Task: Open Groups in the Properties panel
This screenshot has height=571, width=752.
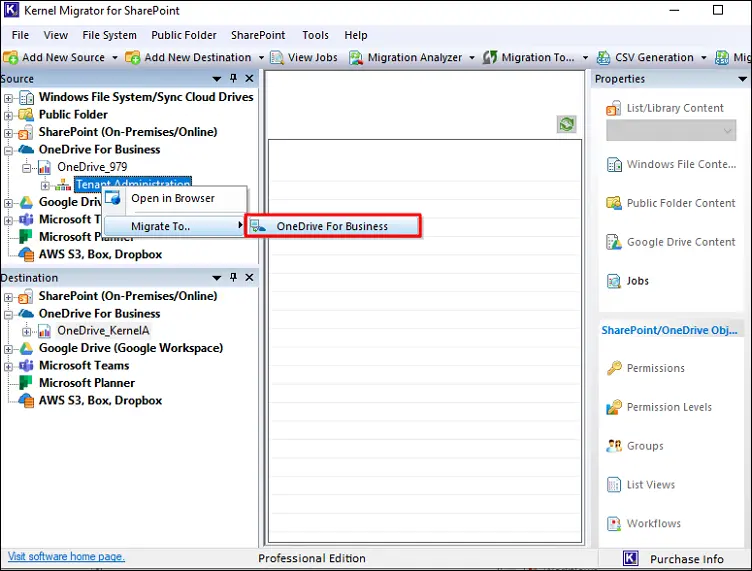Action: pyautogui.click(x=634, y=446)
